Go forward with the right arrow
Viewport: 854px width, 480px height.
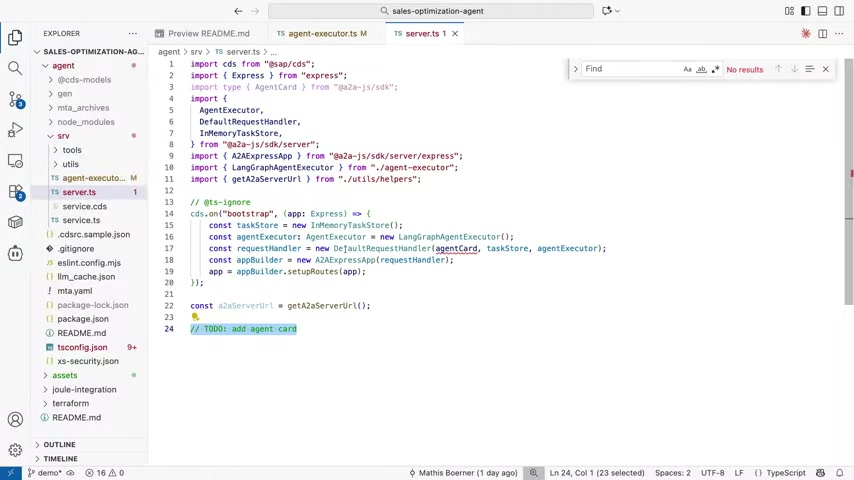(255, 11)
